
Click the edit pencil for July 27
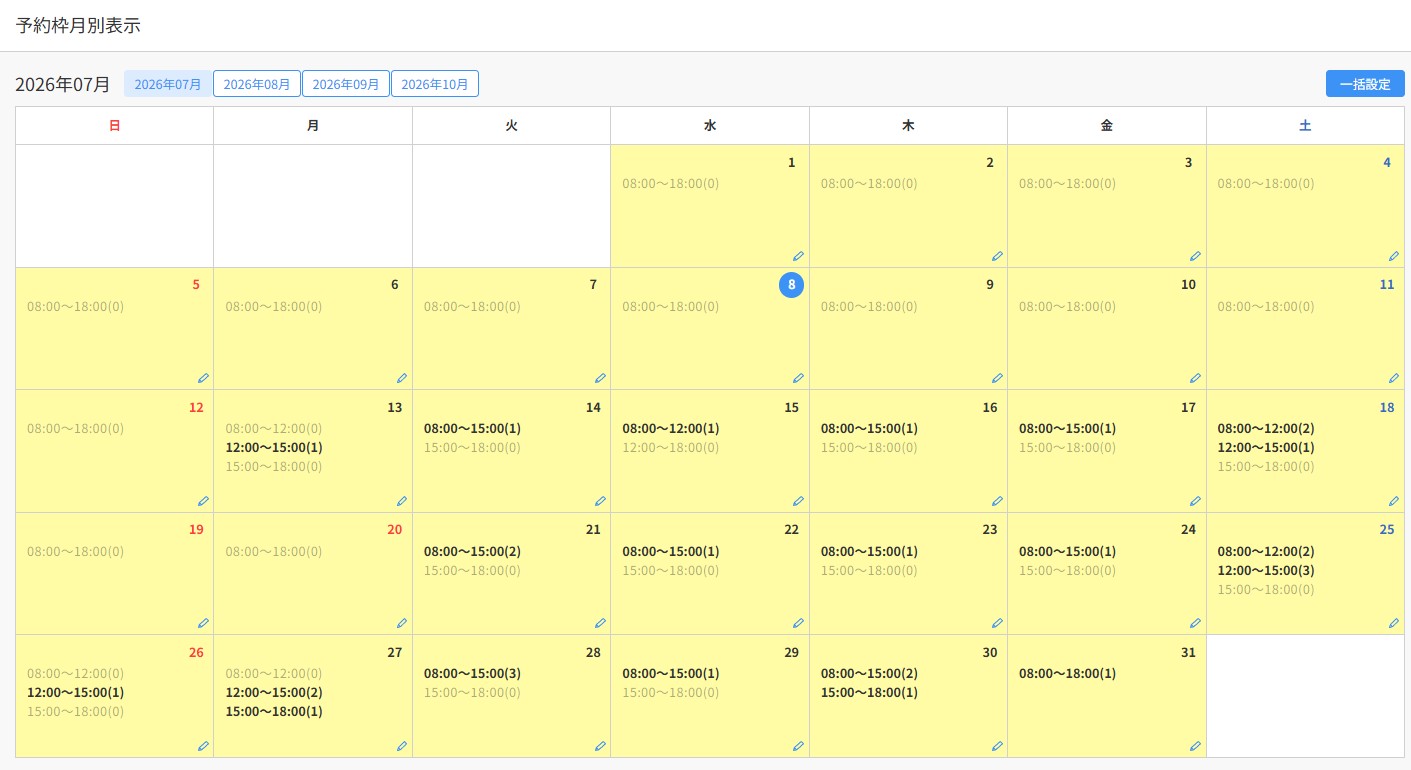(x=402, y=746)
